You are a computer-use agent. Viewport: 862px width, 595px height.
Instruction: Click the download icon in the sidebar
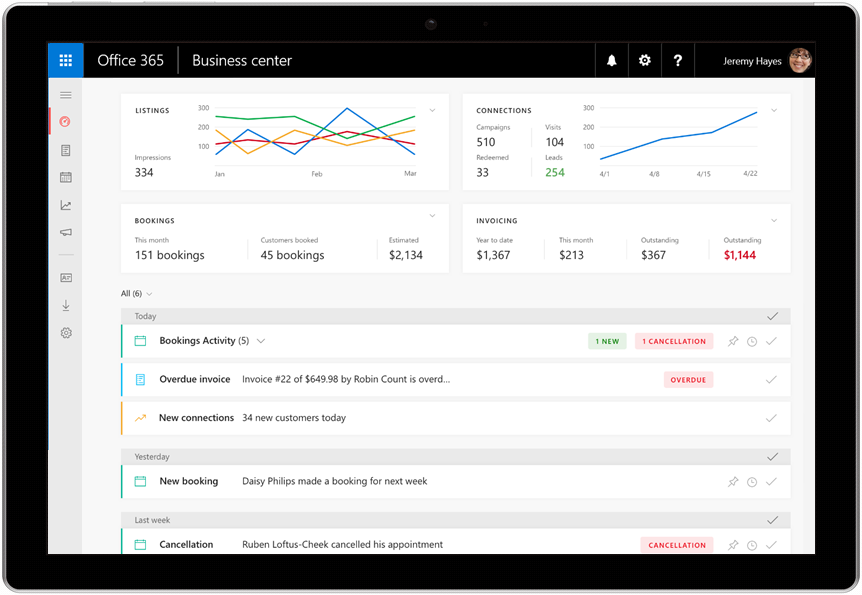[x=66, y=305]
